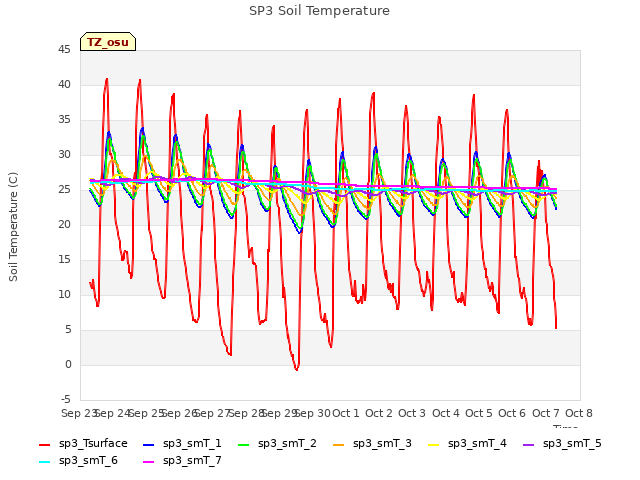The height and width of the screenshot is (480, 640).
Task: Click the 20 y-axis tick label
Action: click(x=64, y=224)
